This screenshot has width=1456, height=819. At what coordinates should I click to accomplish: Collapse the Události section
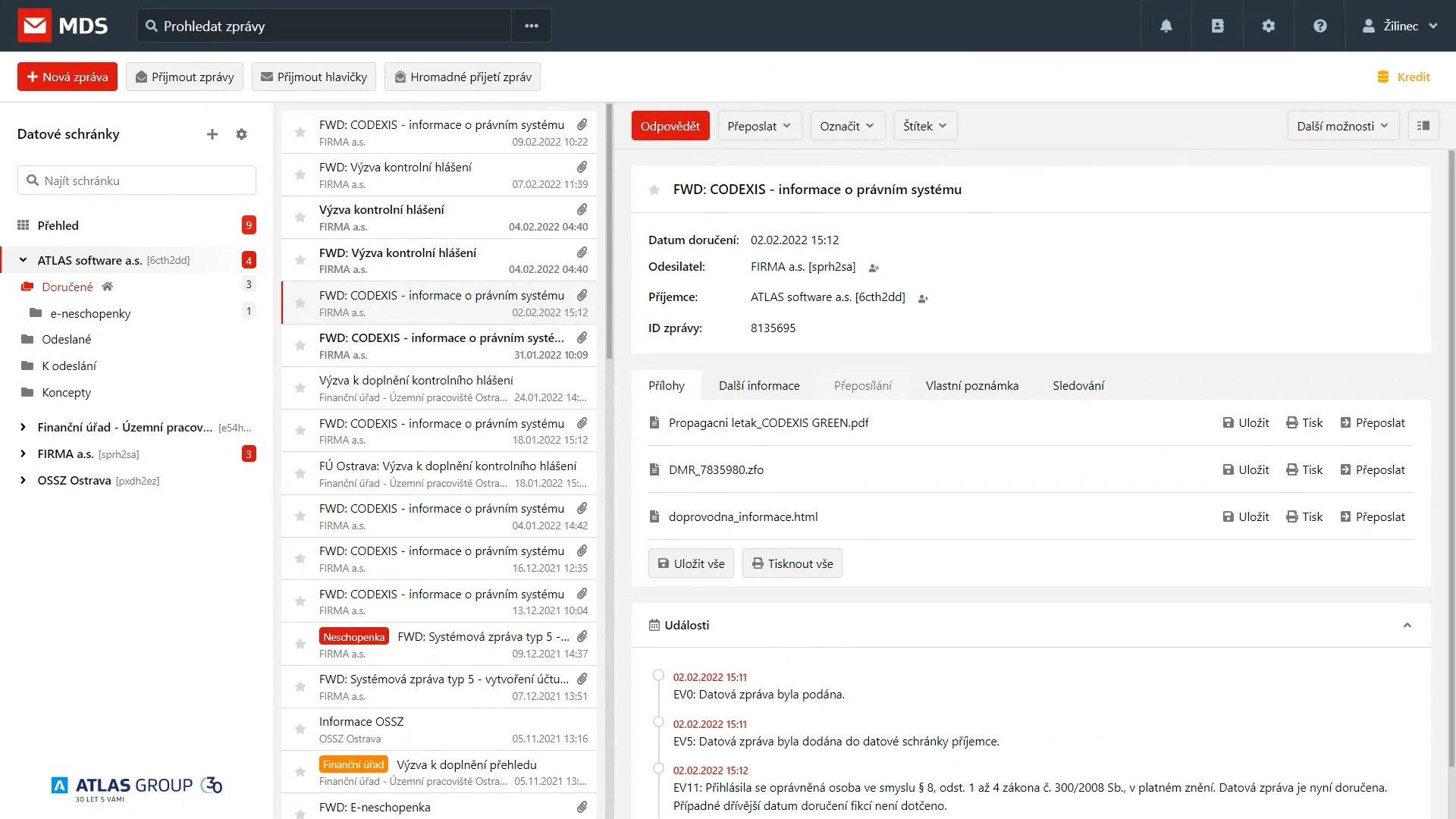tap(1407, 625)
